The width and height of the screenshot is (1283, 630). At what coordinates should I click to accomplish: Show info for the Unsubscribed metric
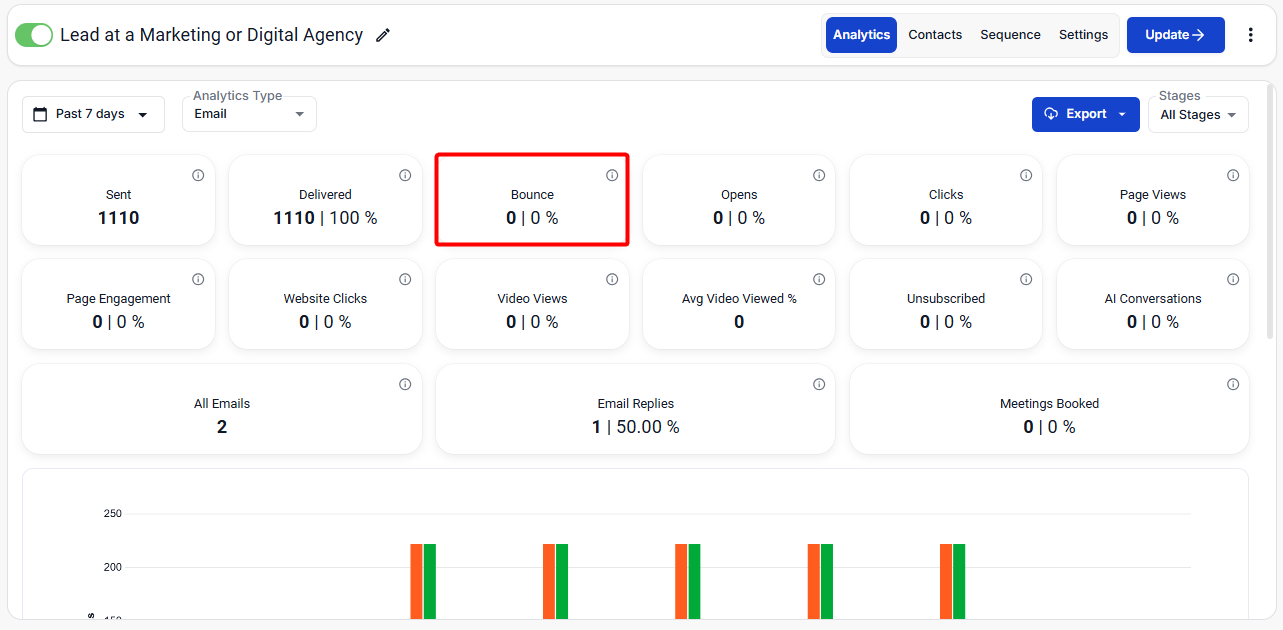[1026, 279]
